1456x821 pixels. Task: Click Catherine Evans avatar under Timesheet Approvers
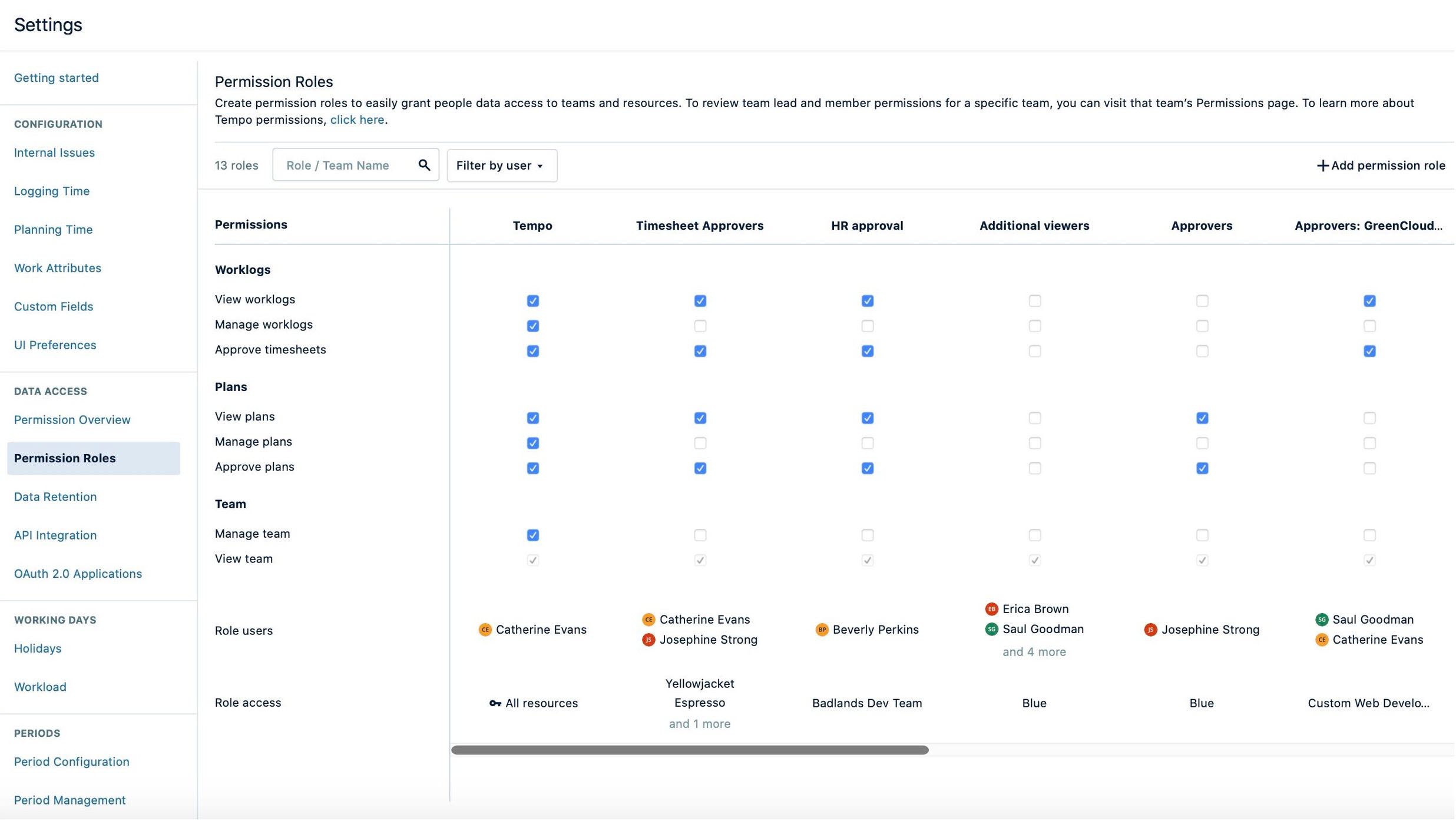[x=648, y=619]
